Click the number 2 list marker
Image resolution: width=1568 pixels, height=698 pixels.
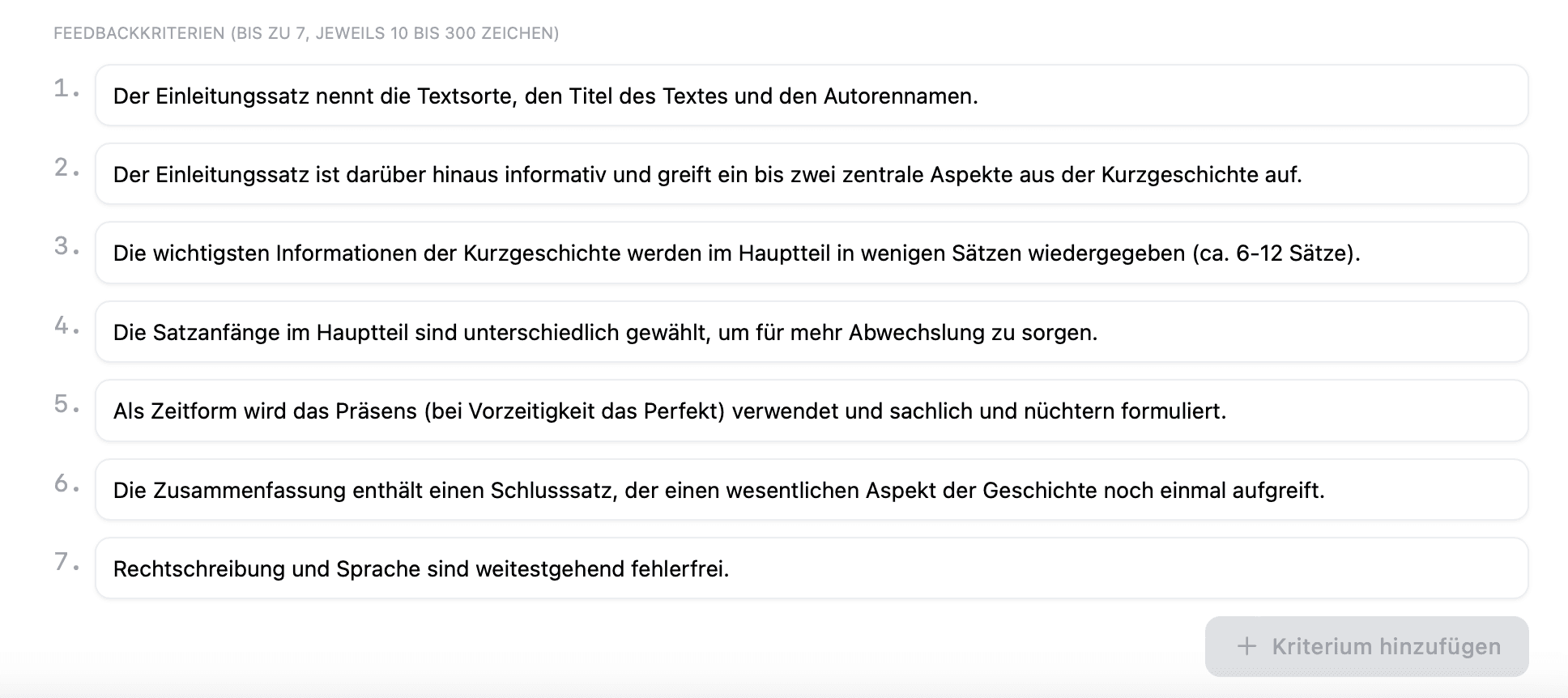62,168
